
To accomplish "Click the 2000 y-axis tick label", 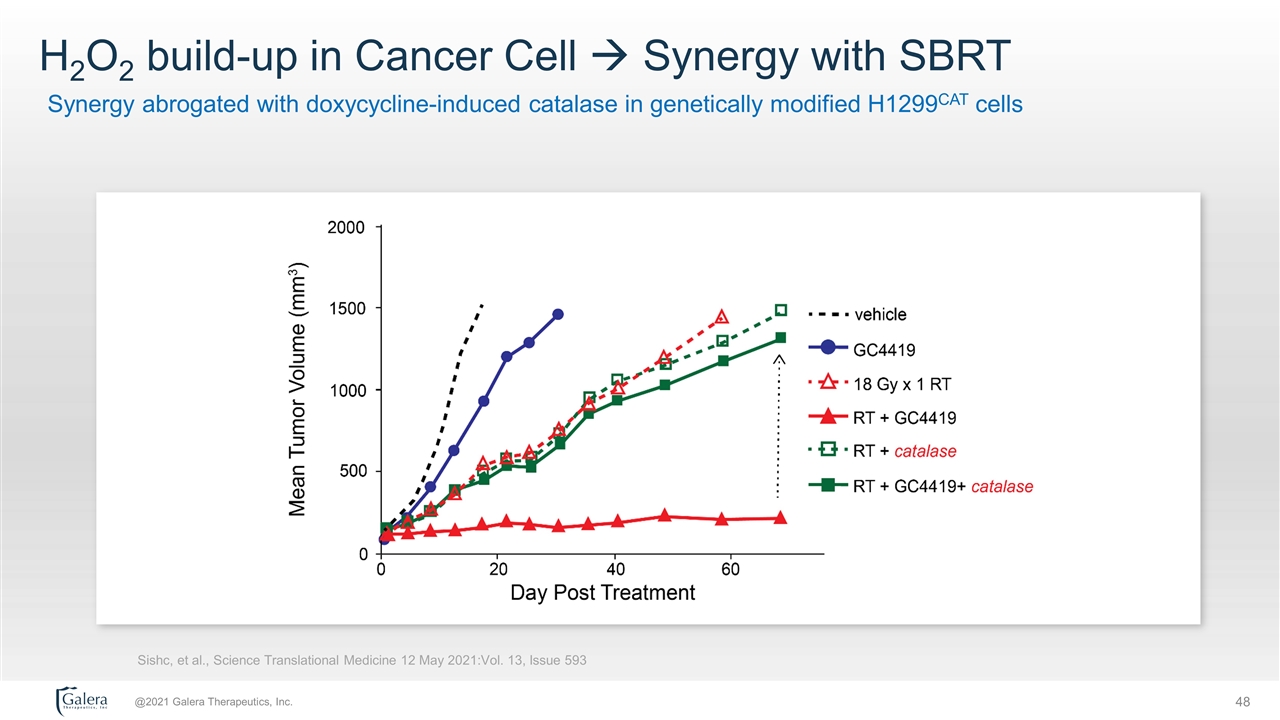I will point(347,227).
